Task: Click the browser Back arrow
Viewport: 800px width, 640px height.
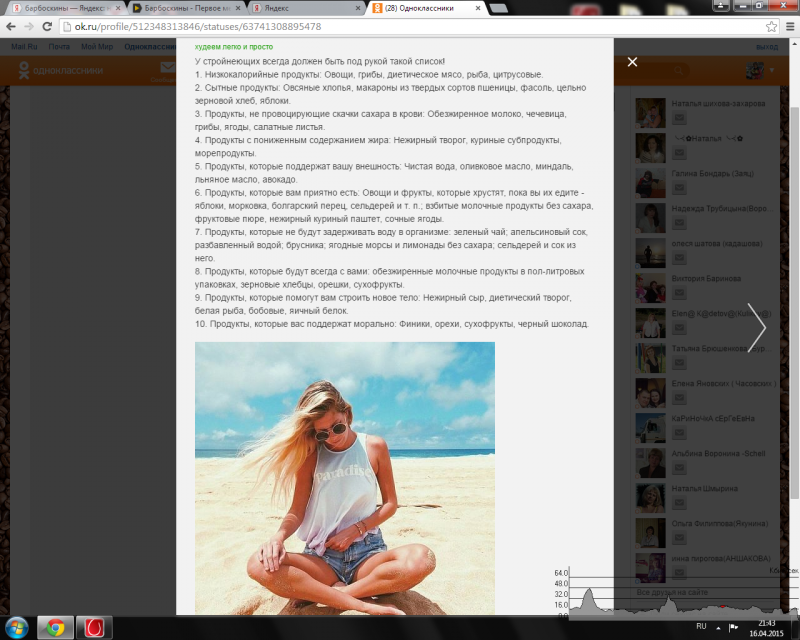Action: 11,27
